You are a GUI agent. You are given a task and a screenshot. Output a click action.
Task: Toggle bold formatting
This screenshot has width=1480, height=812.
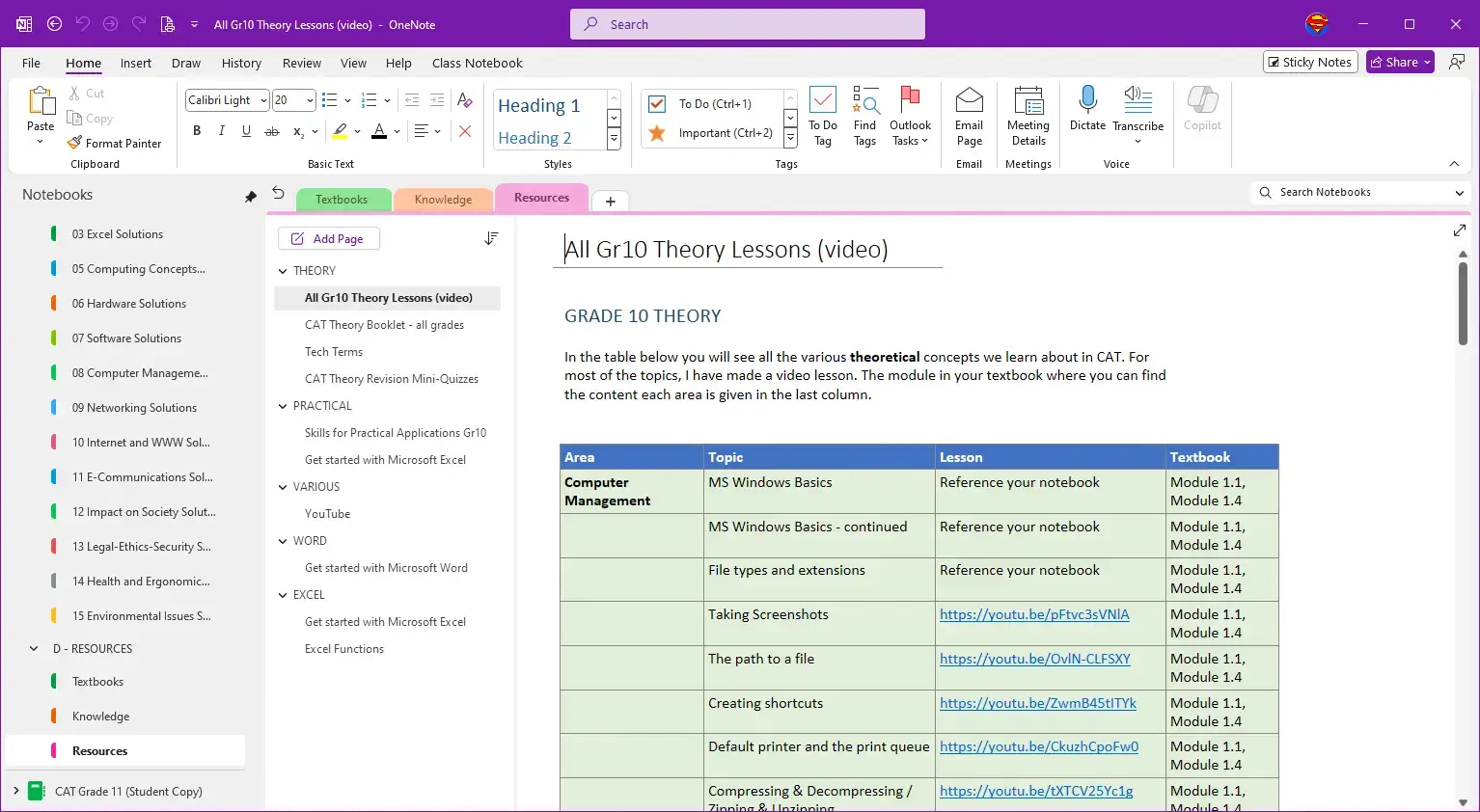click(x=197, y=131)
